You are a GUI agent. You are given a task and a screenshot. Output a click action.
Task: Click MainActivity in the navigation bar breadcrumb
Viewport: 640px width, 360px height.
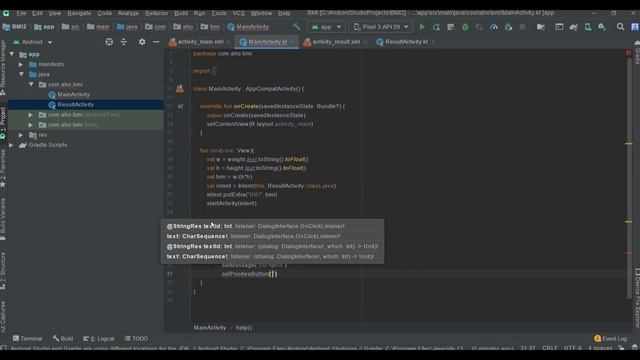click(x=248, y=27)
